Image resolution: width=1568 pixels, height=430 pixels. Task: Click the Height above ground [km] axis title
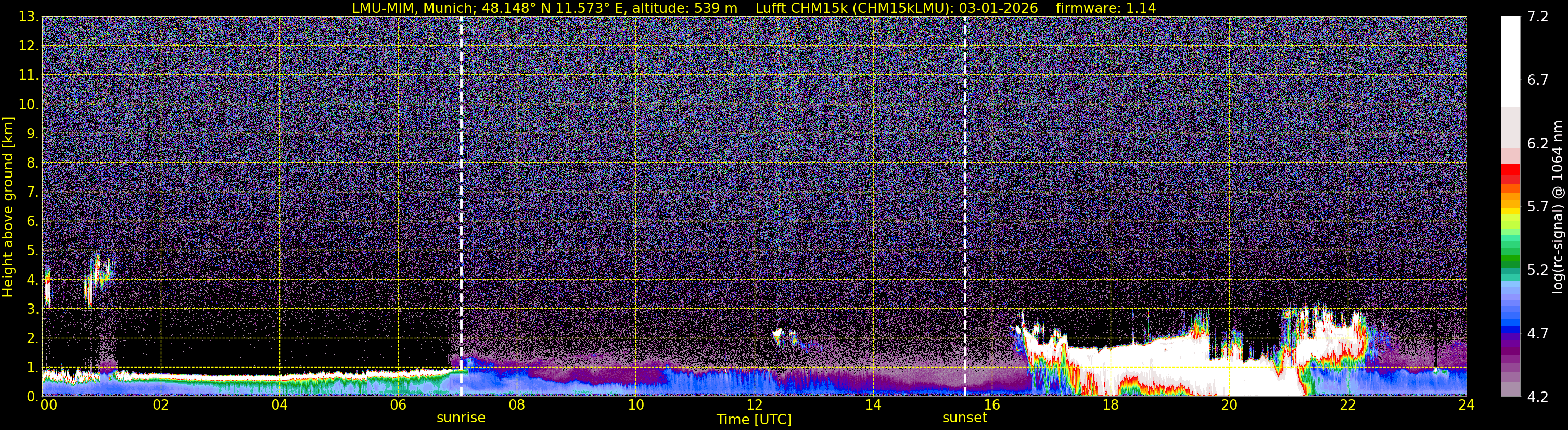click(8, 207)
